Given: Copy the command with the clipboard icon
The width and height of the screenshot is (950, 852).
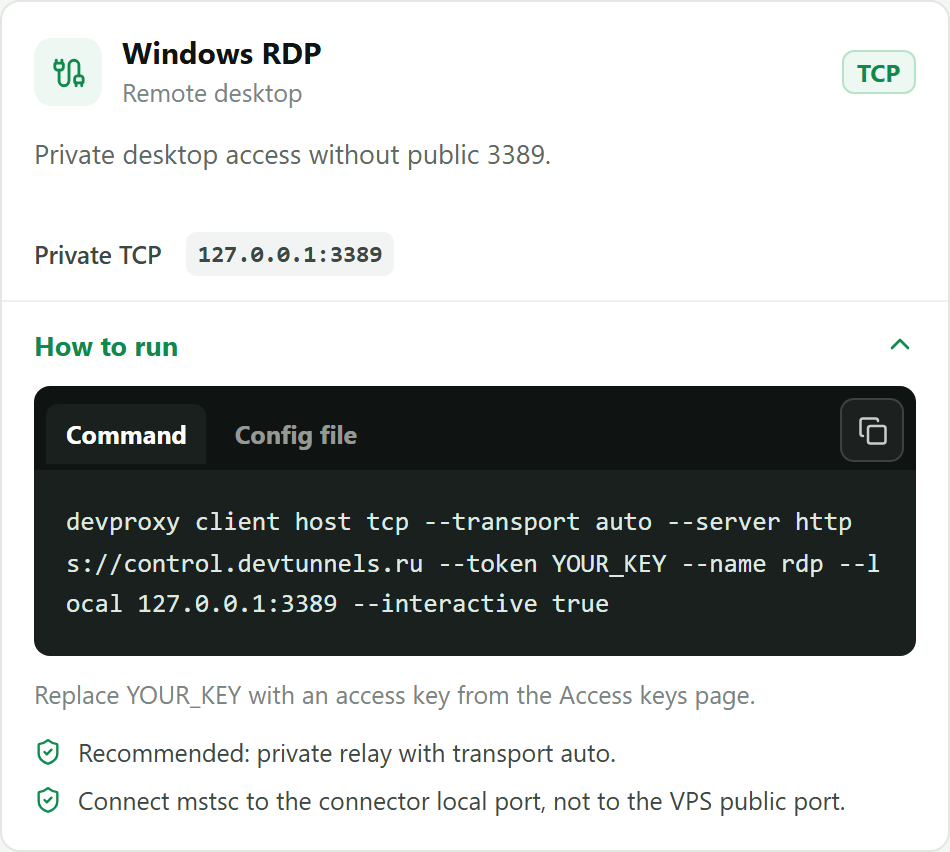Looking at the screenshot, I should (872, 430).
